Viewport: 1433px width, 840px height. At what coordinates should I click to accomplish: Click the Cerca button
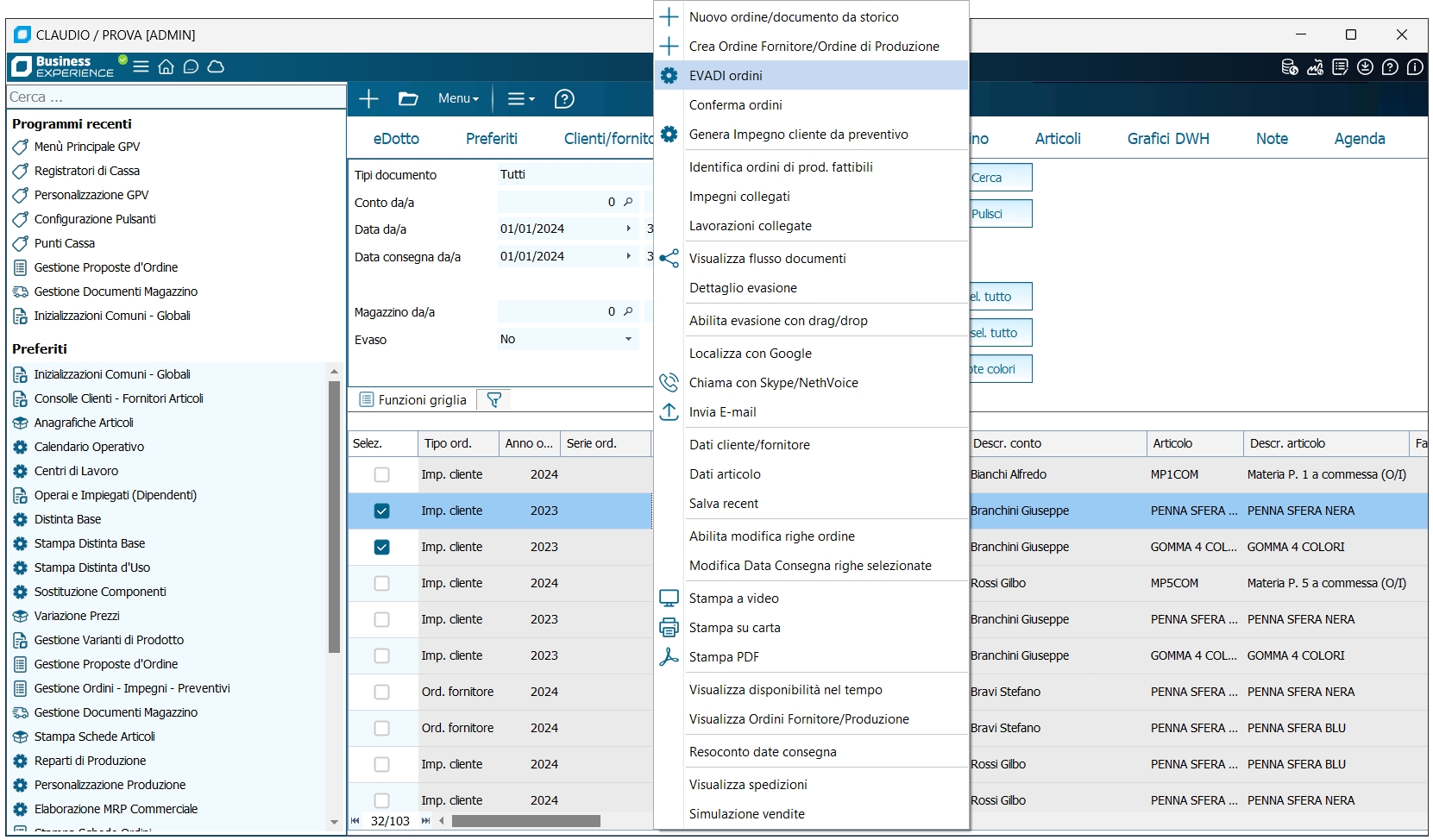point(1001,178)
